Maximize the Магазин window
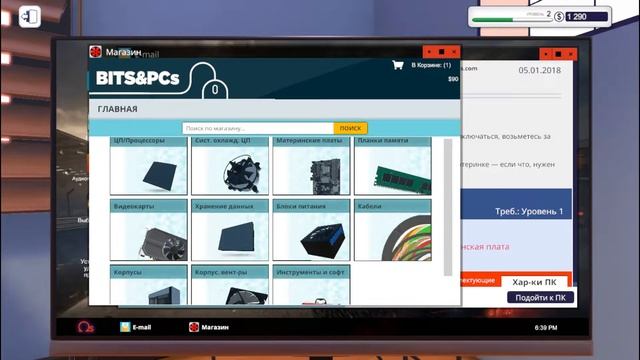 pyautogui.click(x=441, y=52)
